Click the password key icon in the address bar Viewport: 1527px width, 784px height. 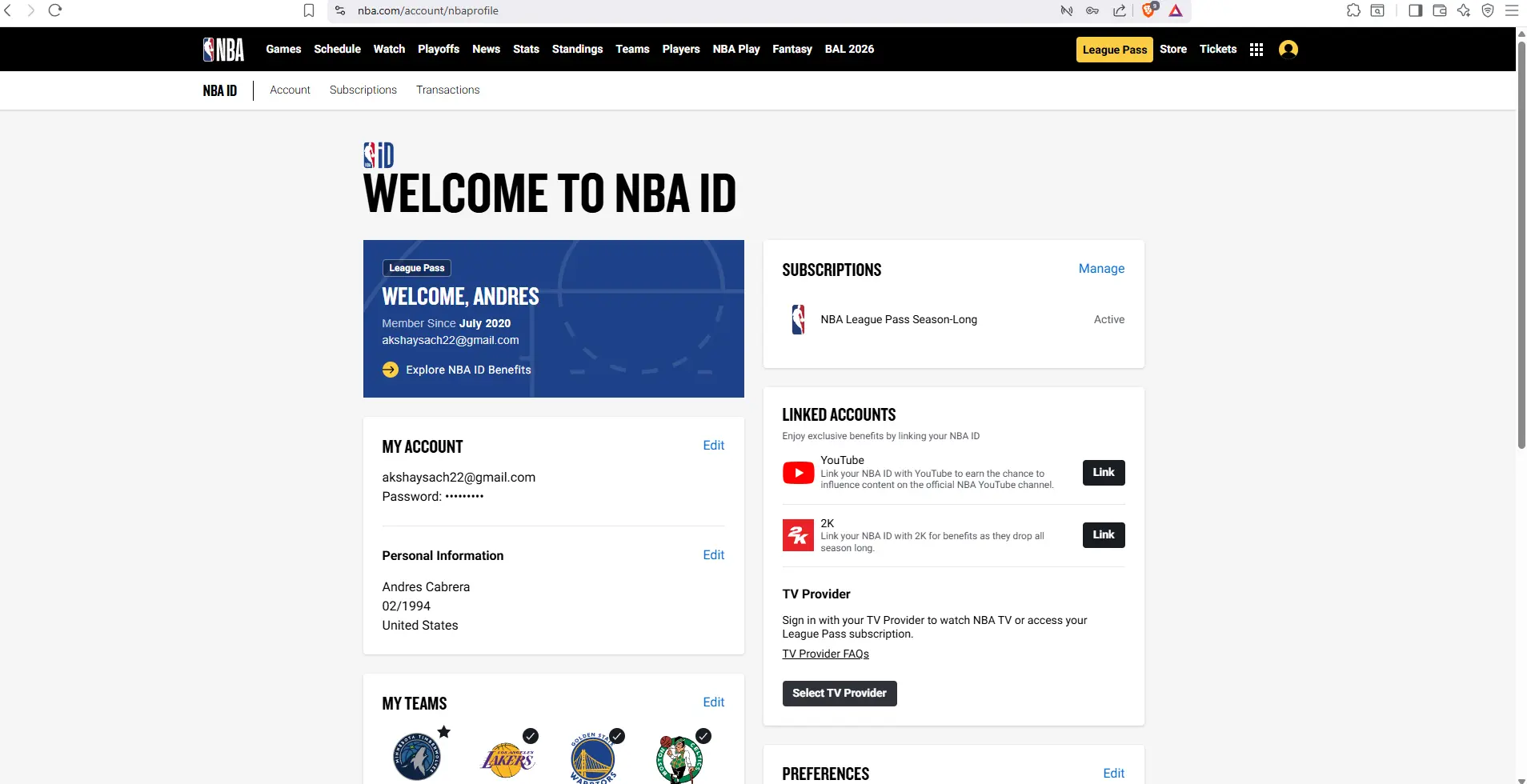[x=1092, y=10]
